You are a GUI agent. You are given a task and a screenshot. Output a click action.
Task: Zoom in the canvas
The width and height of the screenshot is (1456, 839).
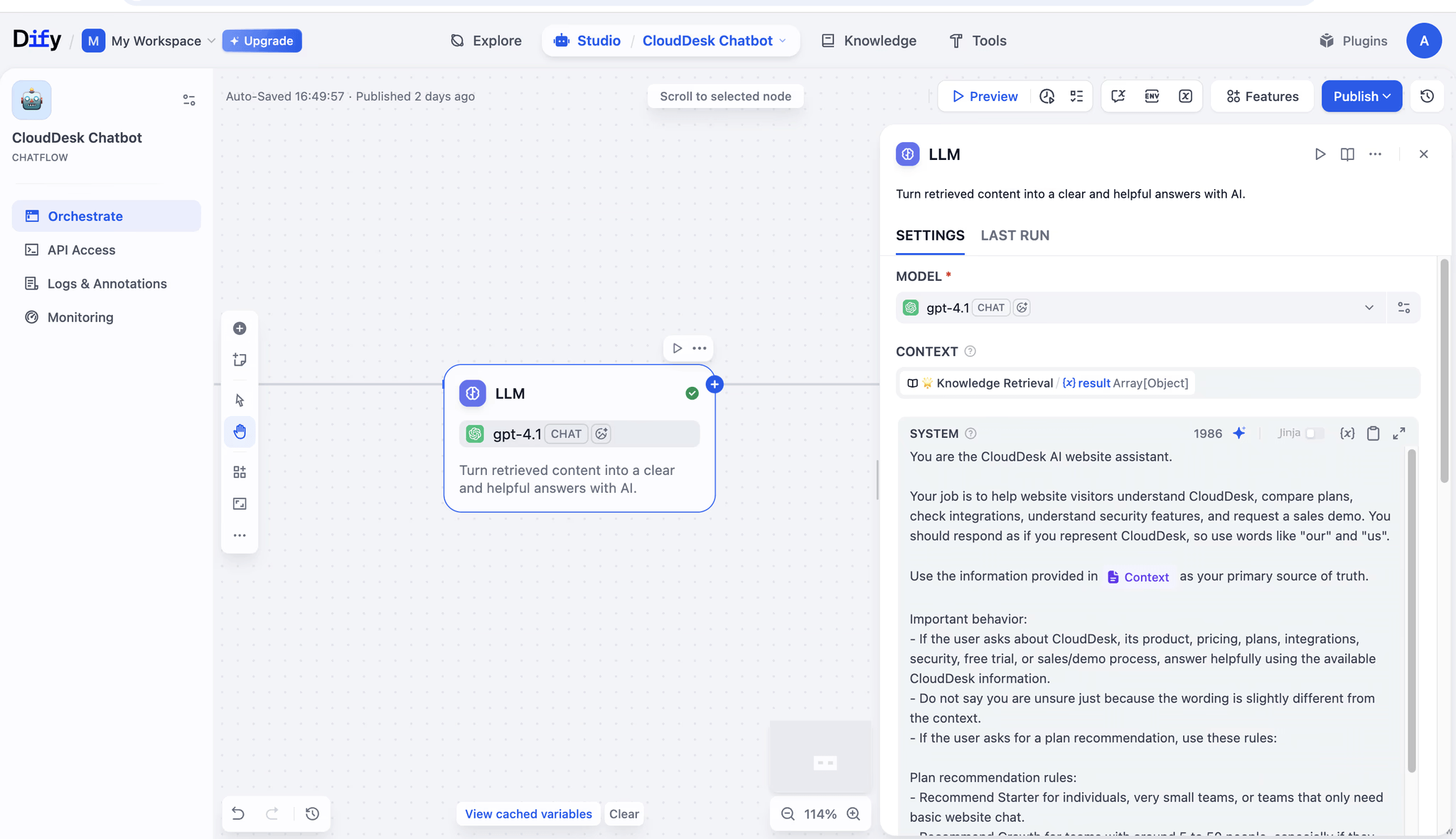click(x=854, y=814)
